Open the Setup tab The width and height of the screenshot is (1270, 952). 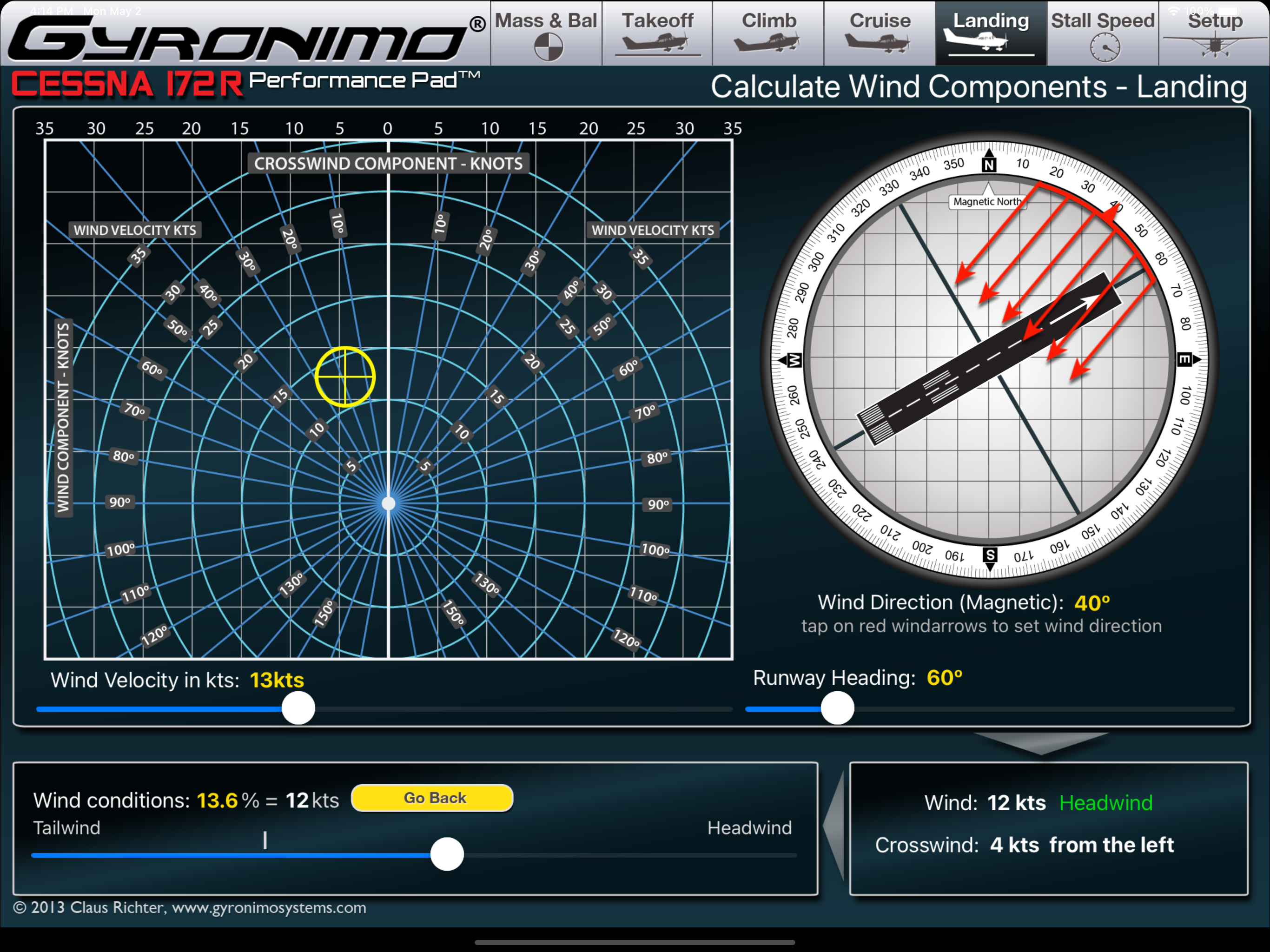[x=1214, y=33]
